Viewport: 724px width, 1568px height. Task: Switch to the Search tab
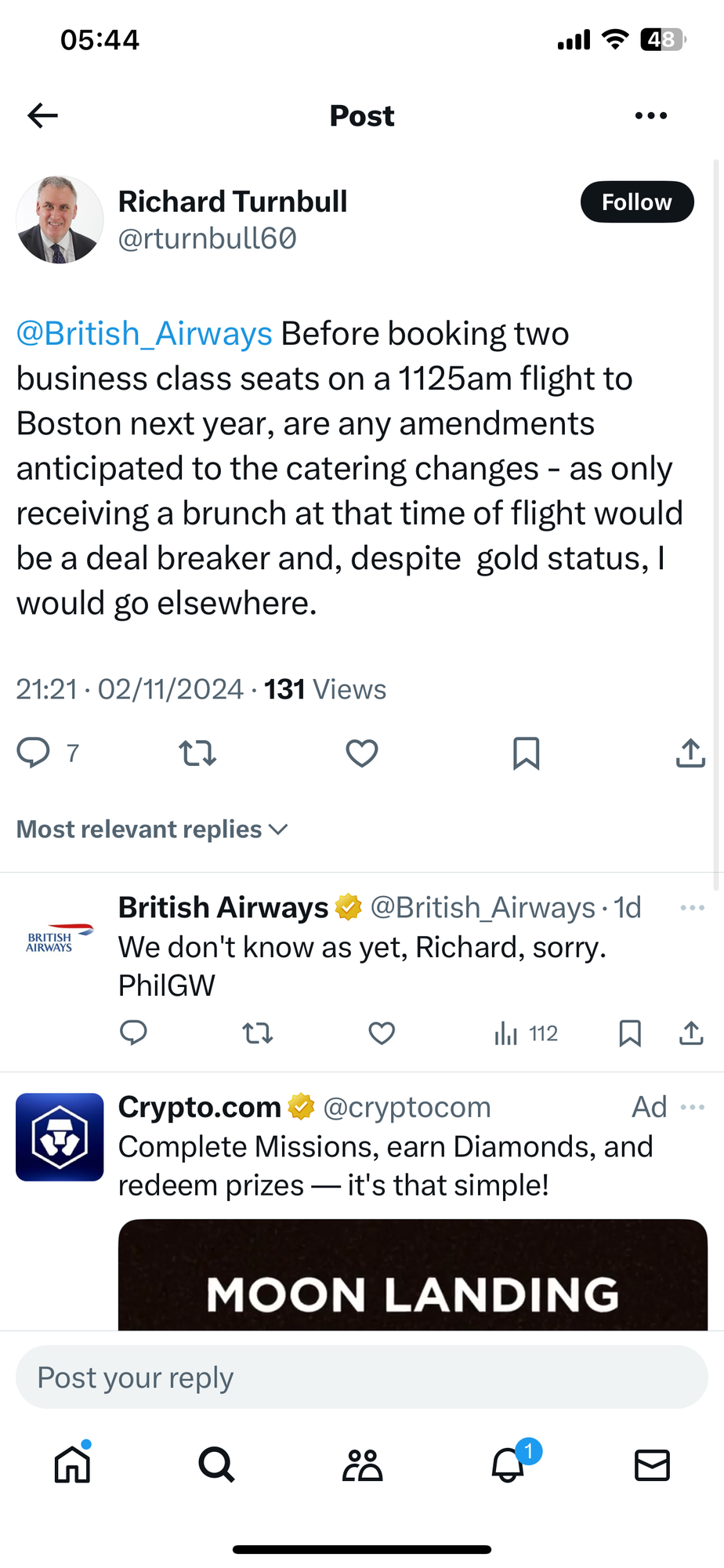[x=216, y=1465]
